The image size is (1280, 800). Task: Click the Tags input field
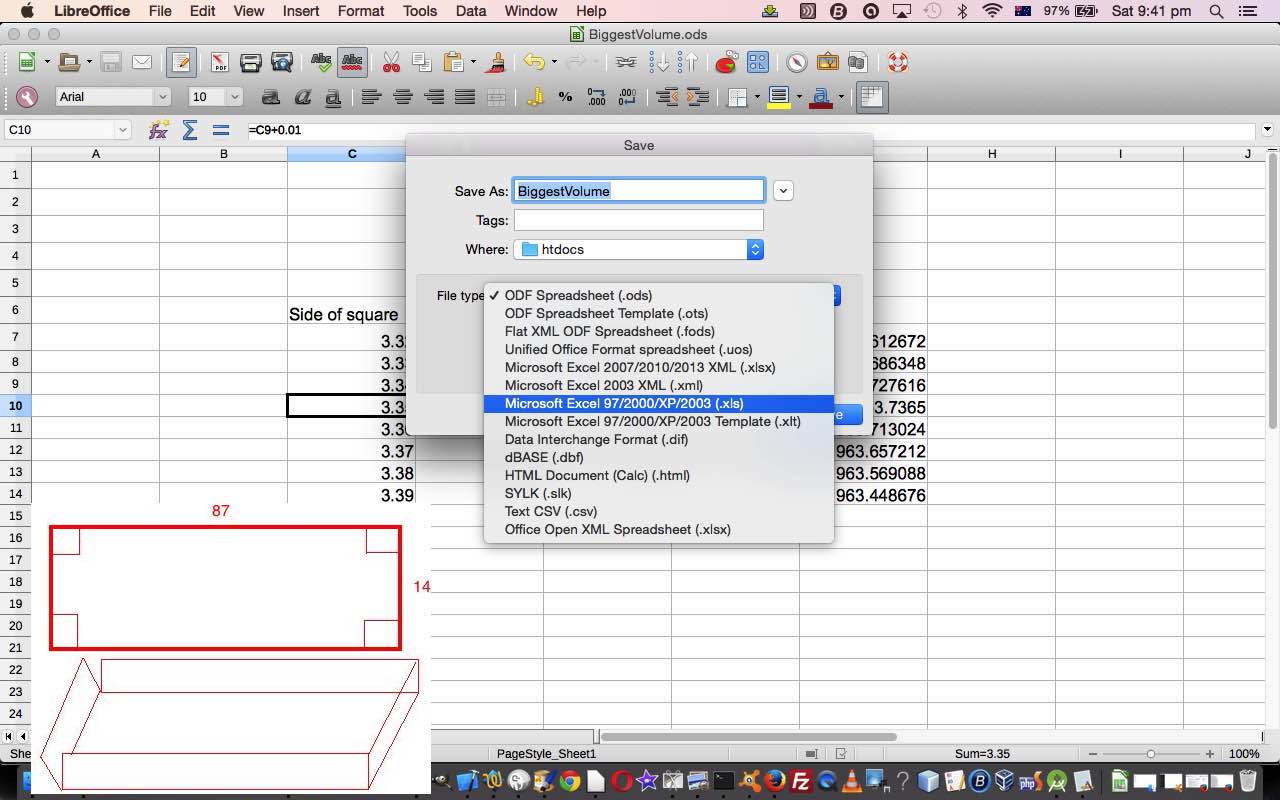pos(639,220)
